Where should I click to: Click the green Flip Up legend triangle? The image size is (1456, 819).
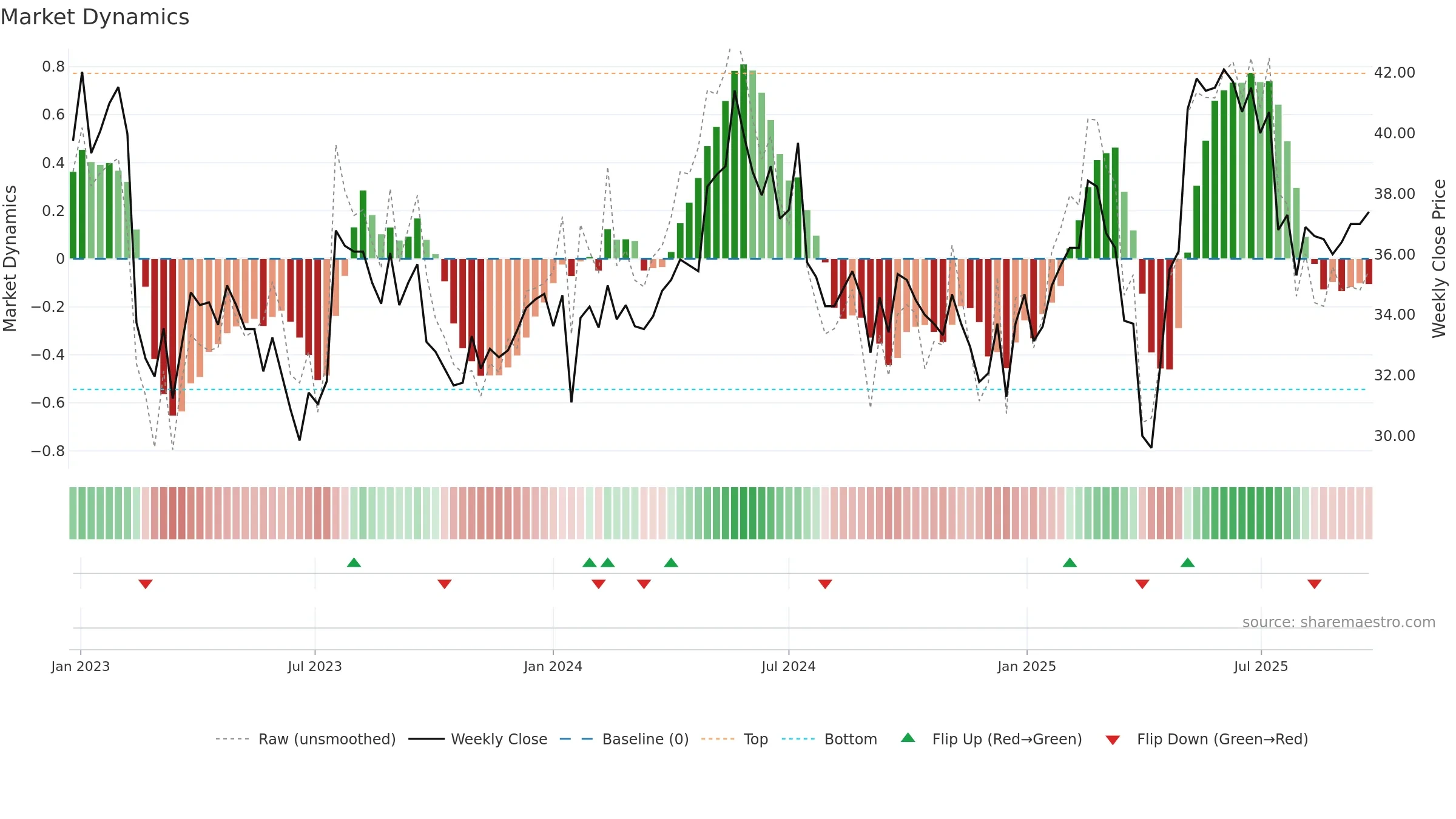(908, 738)
